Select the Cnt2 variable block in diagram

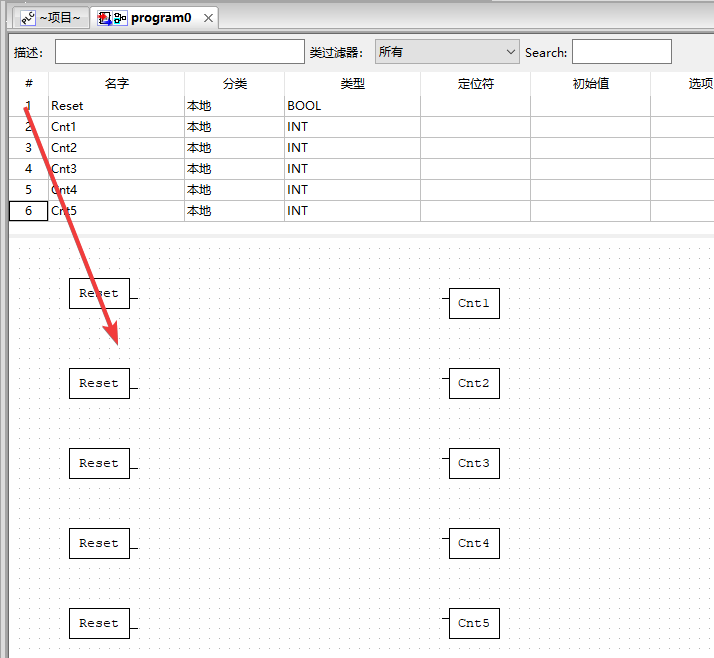click(x=474, y=383)
